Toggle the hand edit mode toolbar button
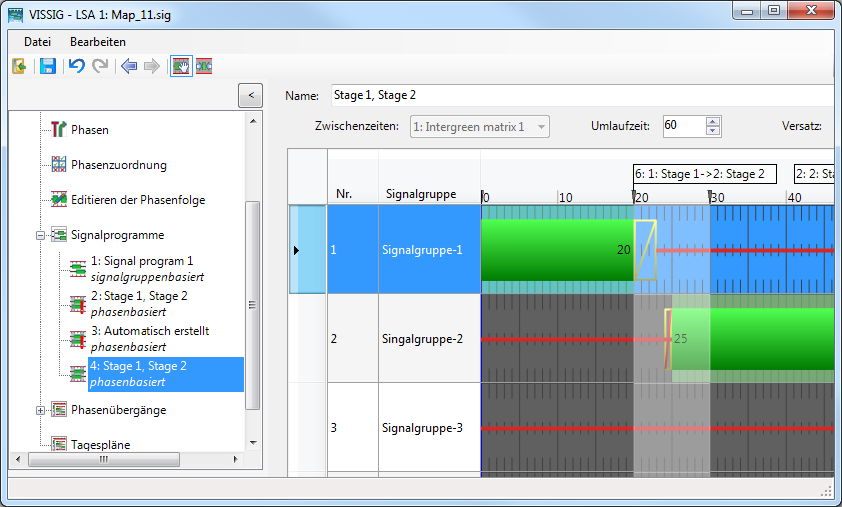Image resolution: width=842 pixels, height=507 pixels. (x=180, y=66)
